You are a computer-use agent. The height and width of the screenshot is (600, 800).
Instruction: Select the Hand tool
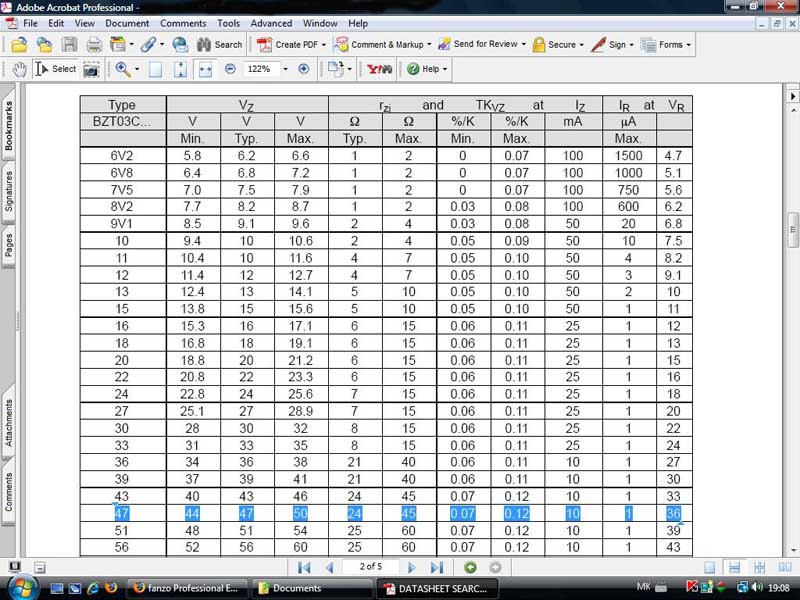coord(19,69)
